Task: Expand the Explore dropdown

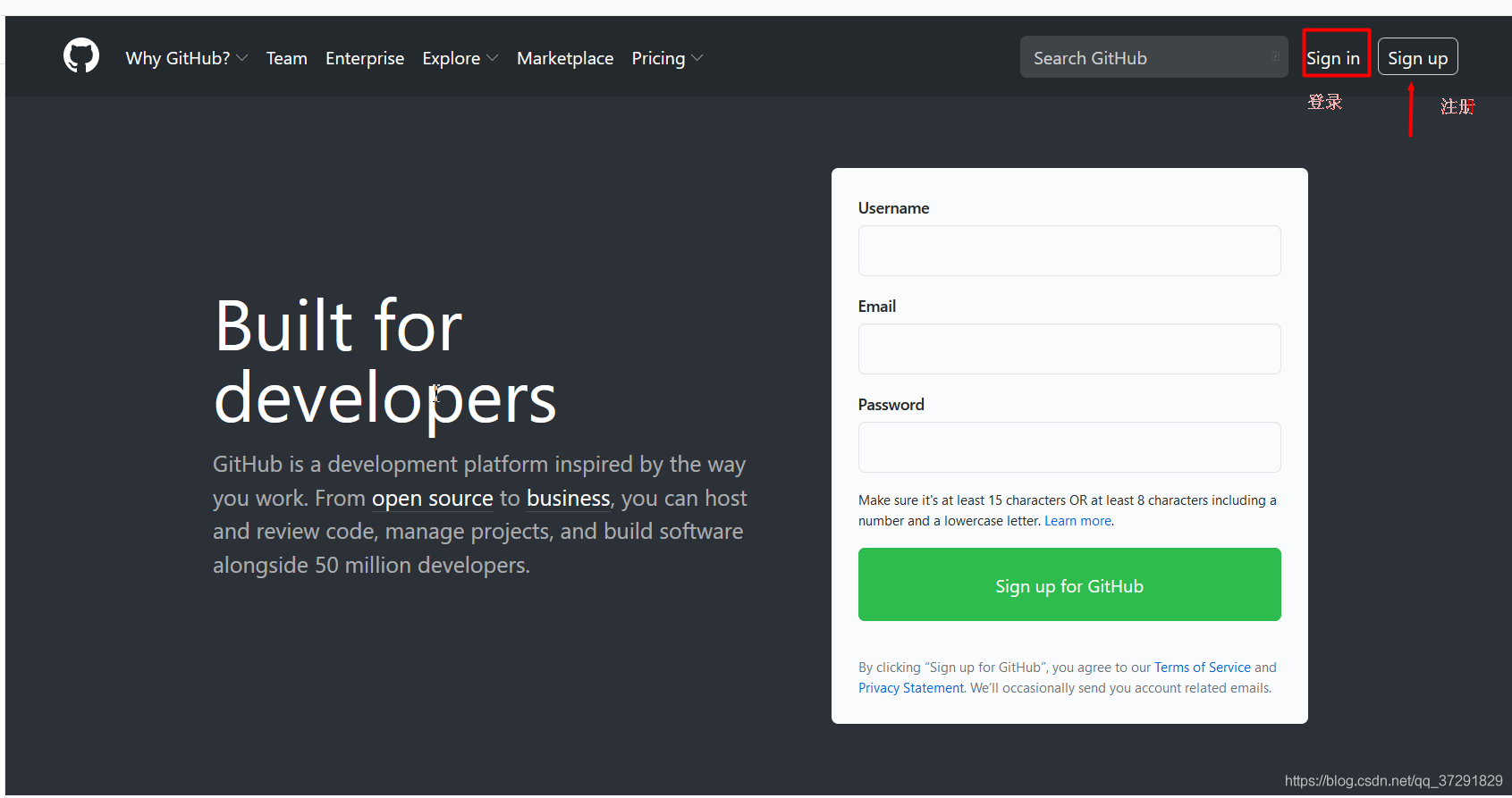Action: [x=460, y=58]
